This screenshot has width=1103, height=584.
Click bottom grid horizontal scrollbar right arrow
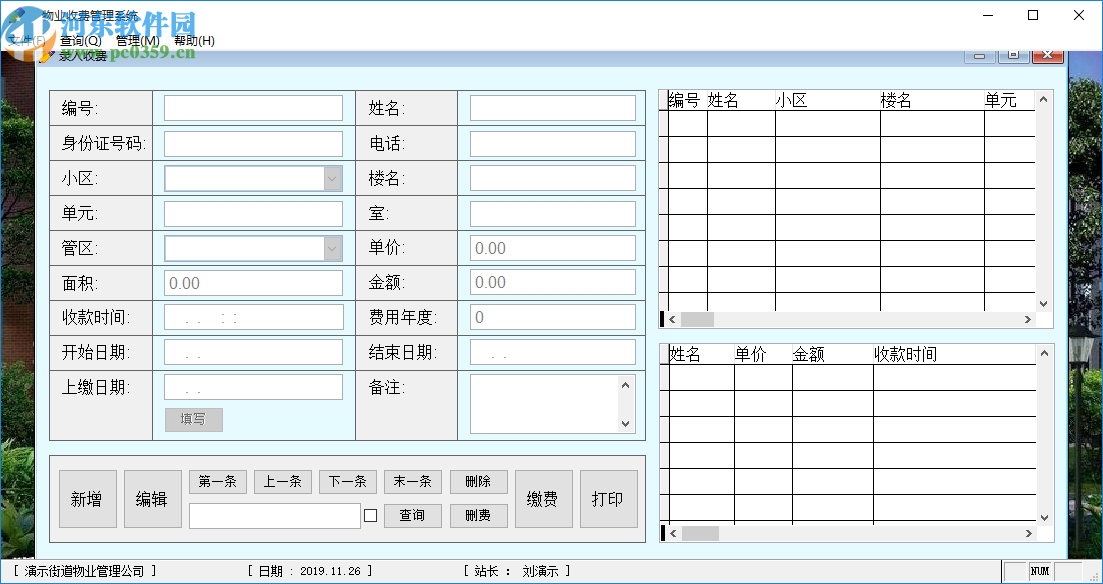tap(1028, 533)
